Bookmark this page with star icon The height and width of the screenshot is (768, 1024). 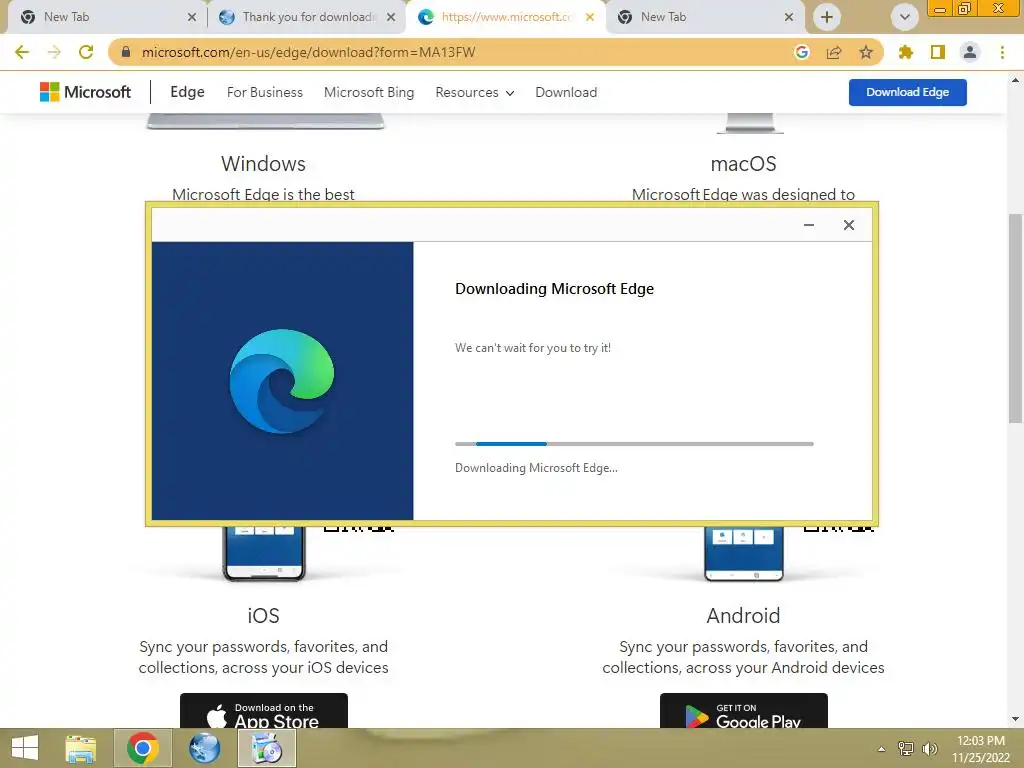pos(866,52)
